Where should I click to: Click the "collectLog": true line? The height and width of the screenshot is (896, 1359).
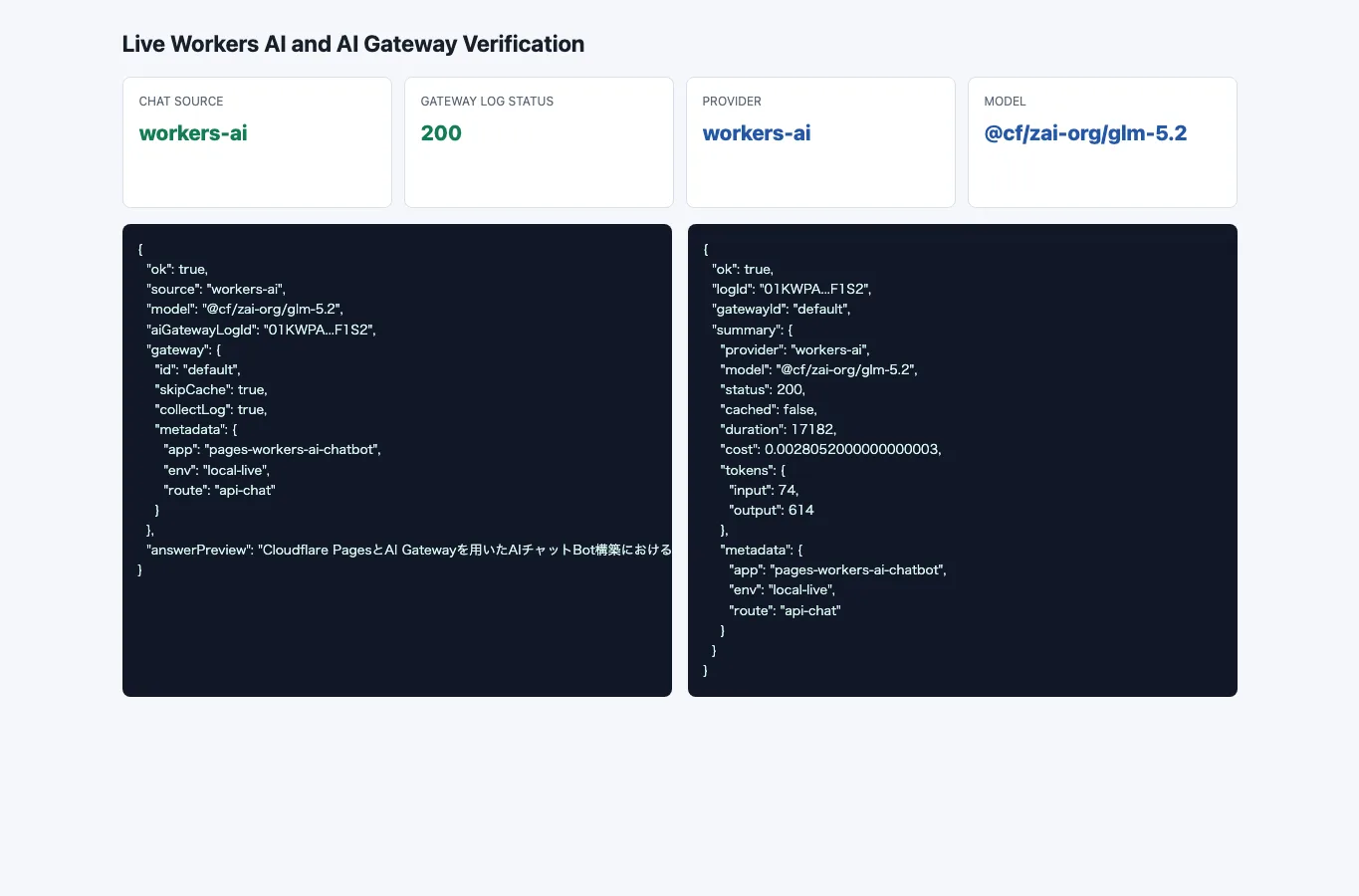tap(211, 409)
